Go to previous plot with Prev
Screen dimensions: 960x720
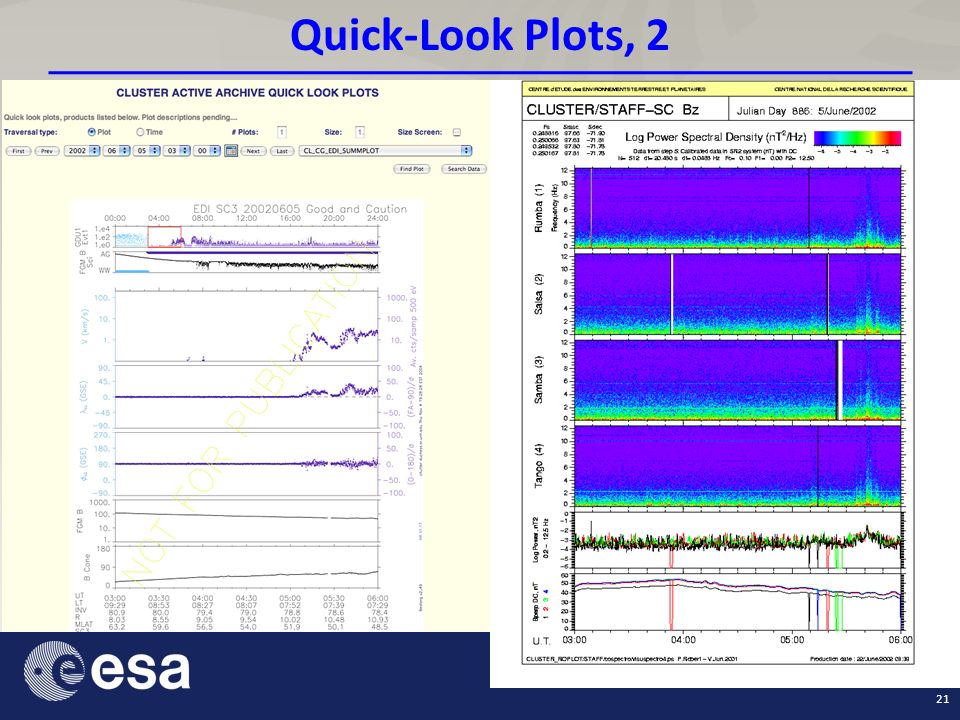47,151
